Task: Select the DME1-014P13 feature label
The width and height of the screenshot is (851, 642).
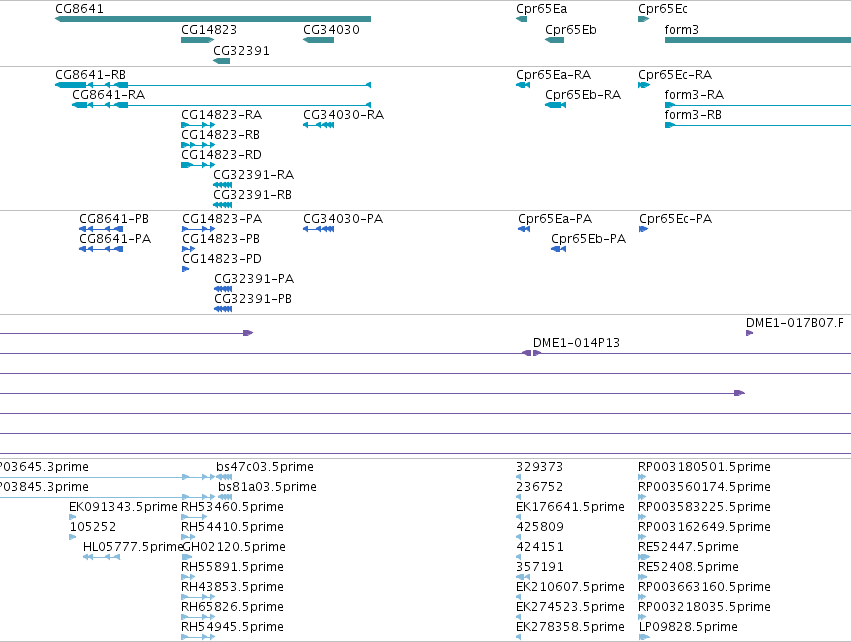Action: coord(576,343)
